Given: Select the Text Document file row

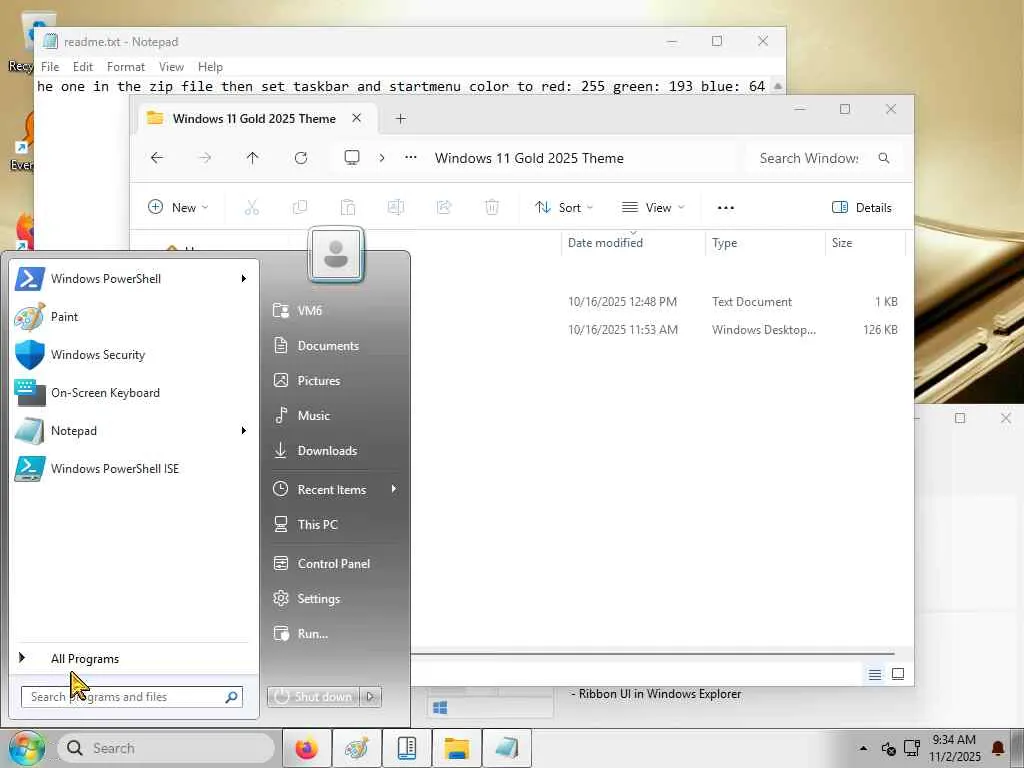Looking at the screenshot, I should pos(660,302).
